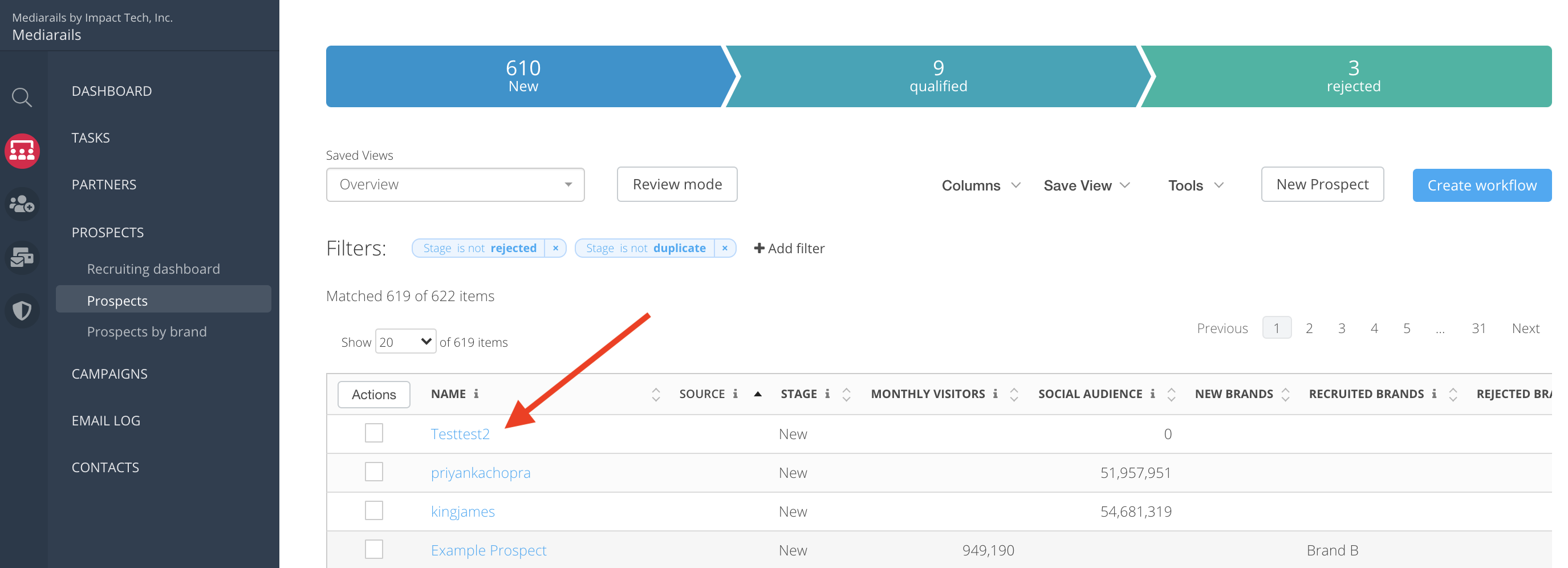This screenshot has height=568, width=1568.
Task: Remove the 'Stage is not duplicate' filter
Action: coord(724,249)
